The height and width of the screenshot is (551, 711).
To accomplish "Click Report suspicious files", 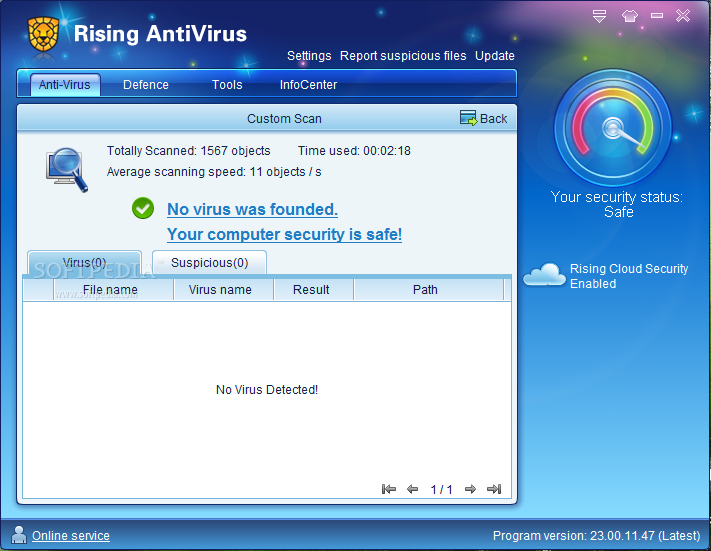I will click(x=403, y=56).
